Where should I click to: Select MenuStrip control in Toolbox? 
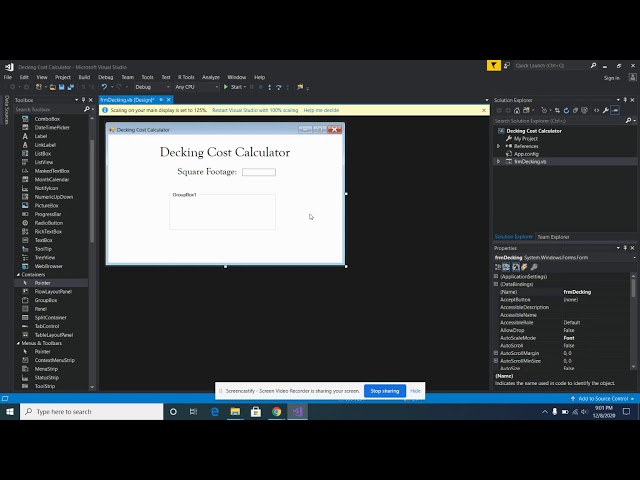click(x=46, y=369)
